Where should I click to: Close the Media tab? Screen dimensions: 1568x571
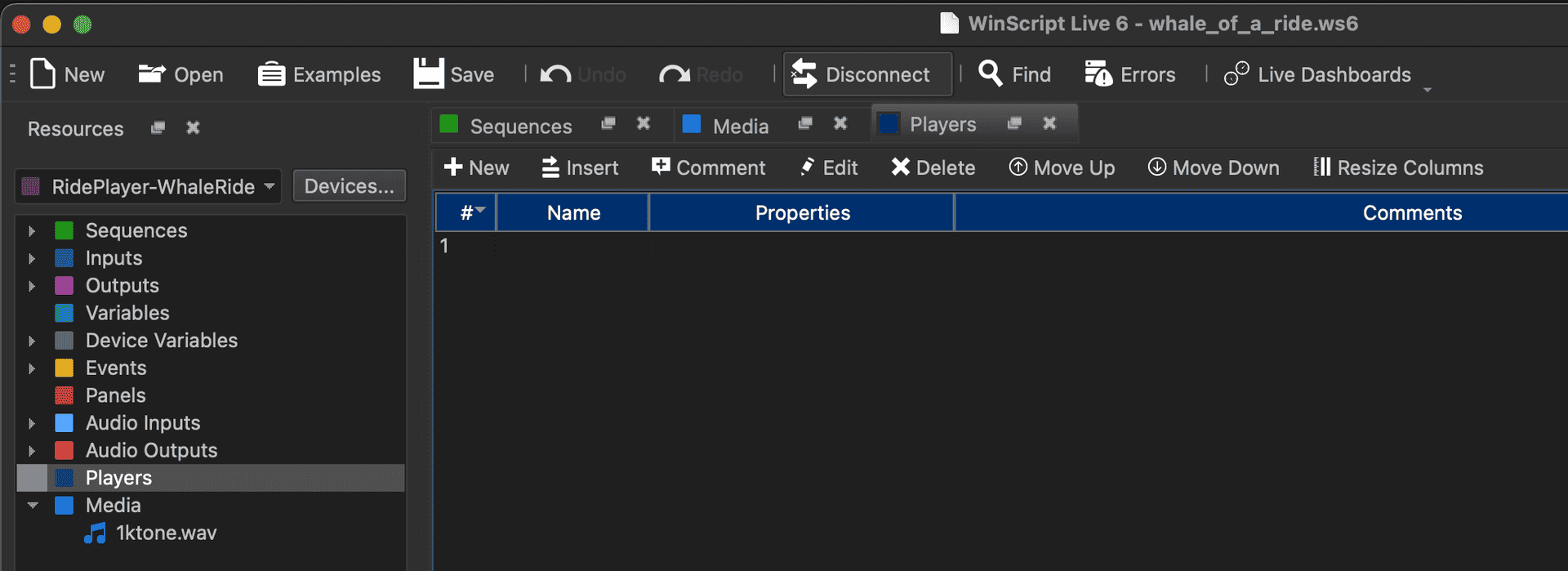(x=840, y=123)
